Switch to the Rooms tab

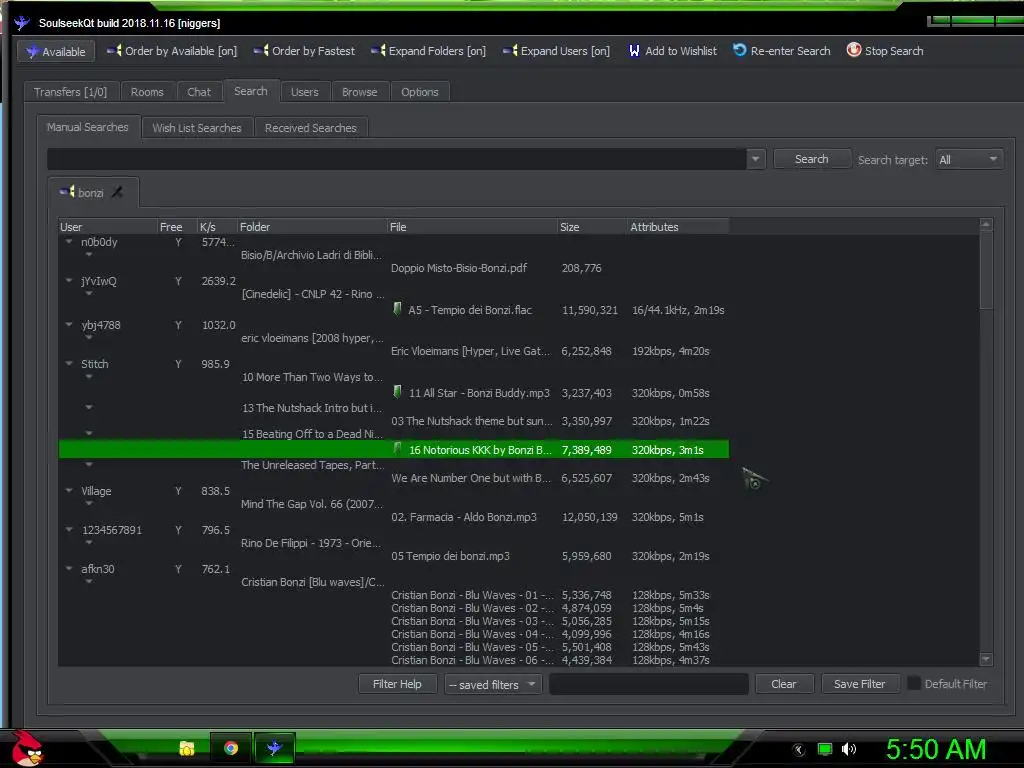(147, 92)
